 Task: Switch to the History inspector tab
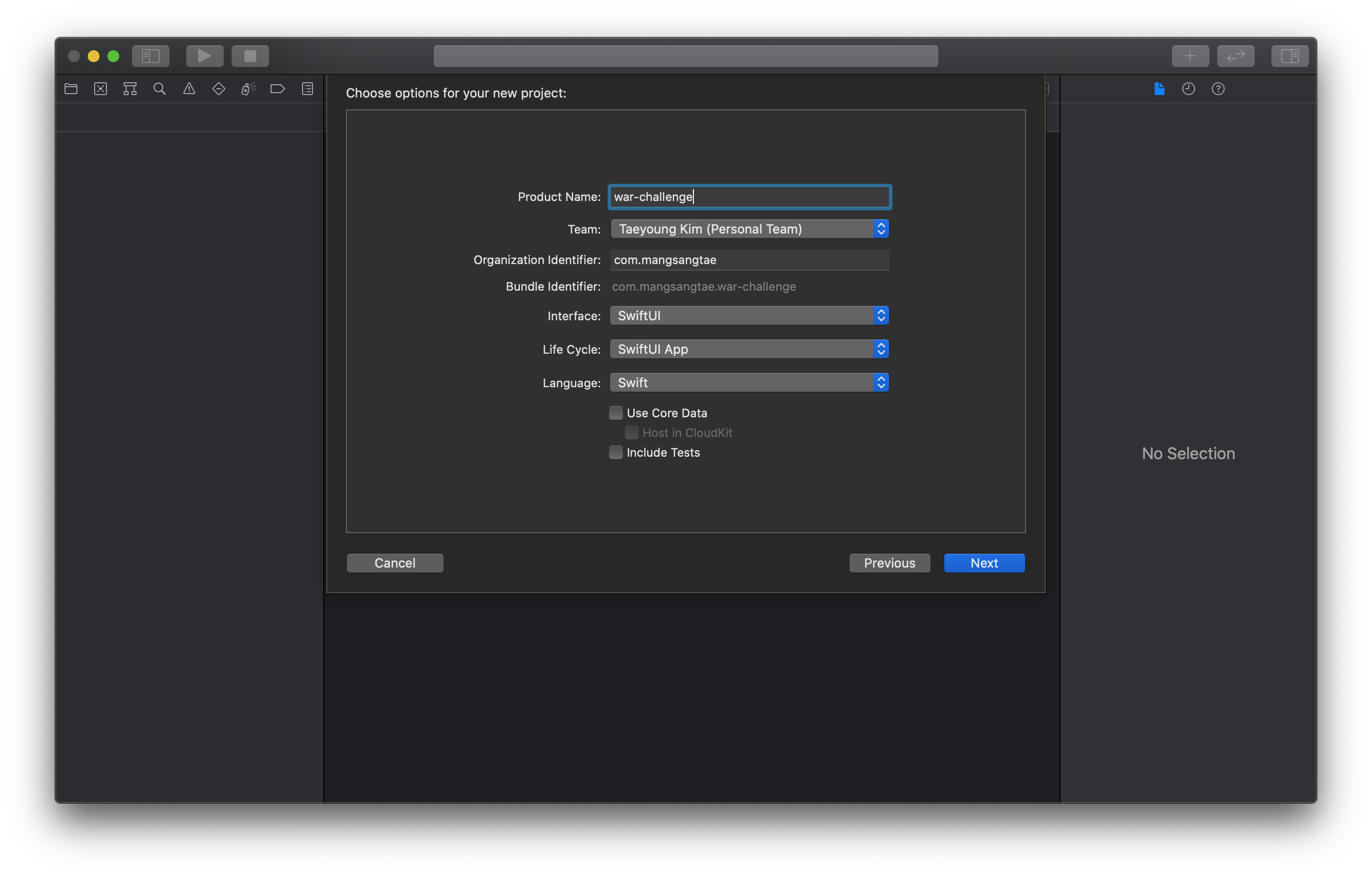(1188, 89)
